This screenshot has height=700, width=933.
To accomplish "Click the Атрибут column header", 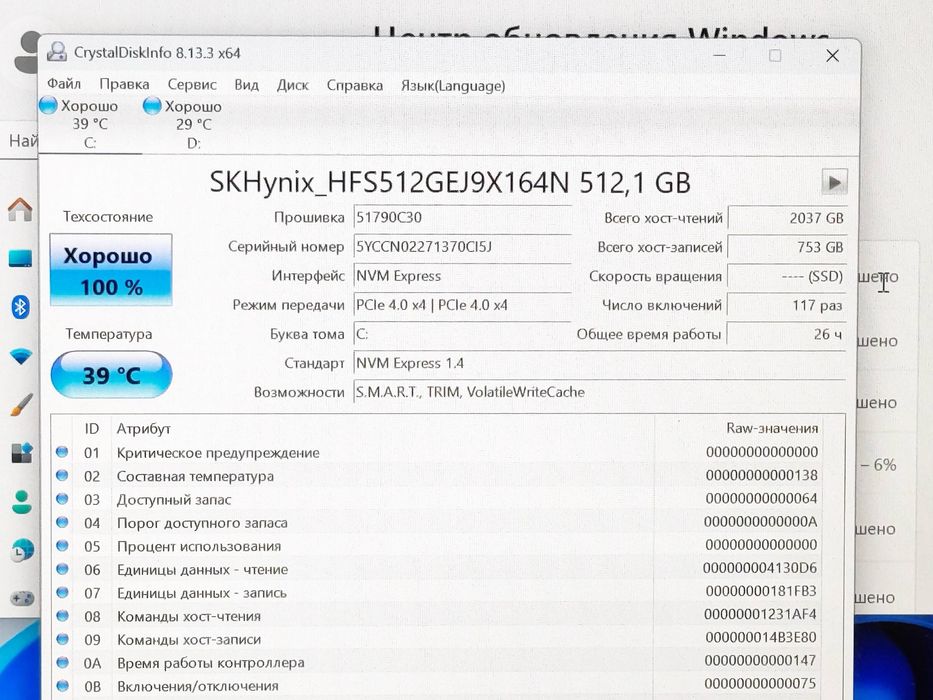I will coord(143,429).
